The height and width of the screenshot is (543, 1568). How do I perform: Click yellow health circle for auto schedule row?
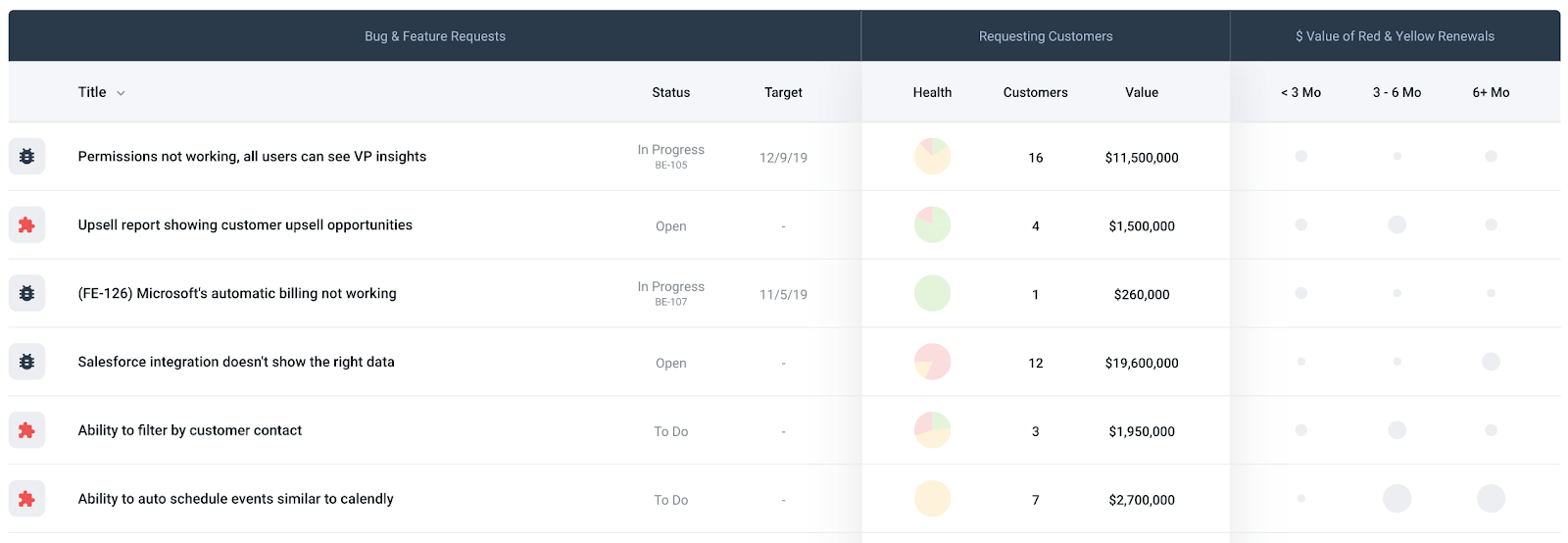pyautogui.click(x=932, y=499)
